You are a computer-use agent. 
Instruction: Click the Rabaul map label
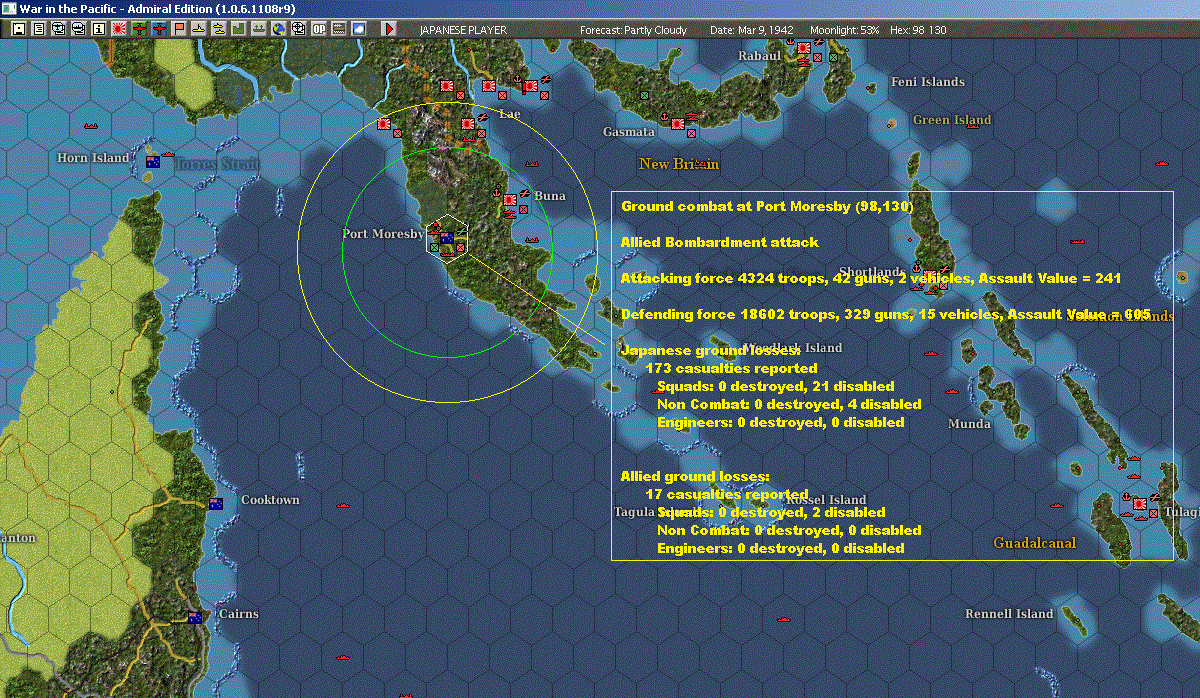coord(759,56)
